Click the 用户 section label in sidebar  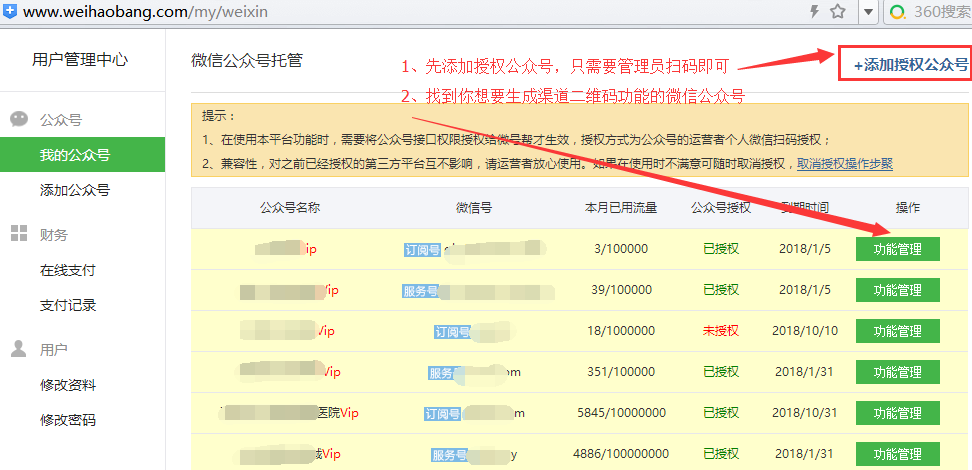click(54, 350)
